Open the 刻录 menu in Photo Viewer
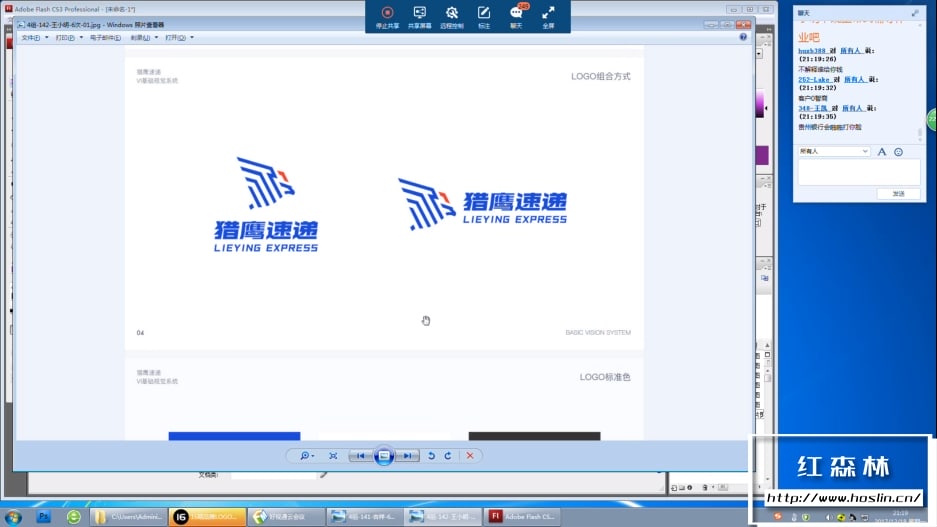 [140, 38]
